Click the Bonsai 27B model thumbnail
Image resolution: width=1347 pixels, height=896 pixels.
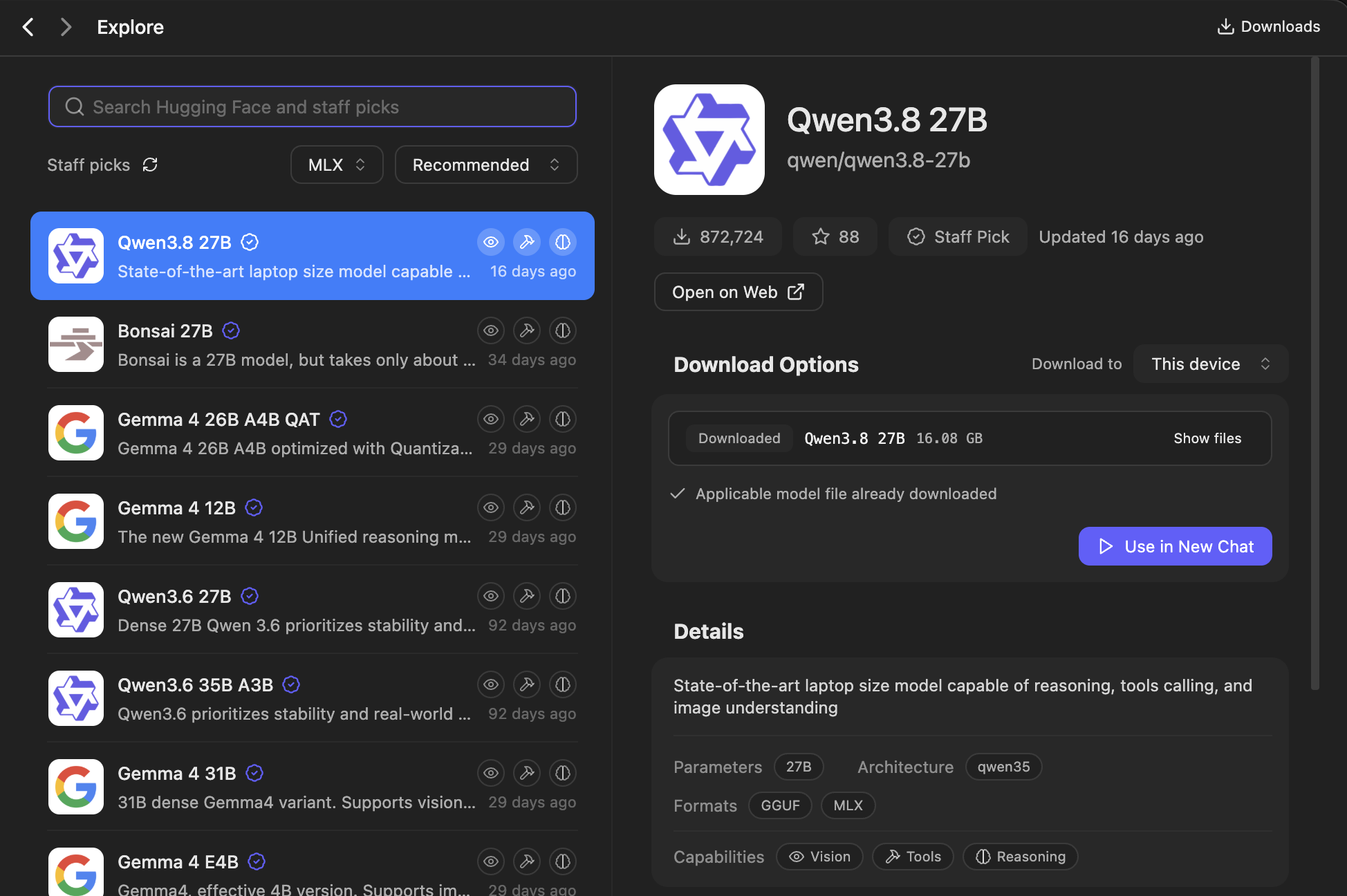pos(76,344)
